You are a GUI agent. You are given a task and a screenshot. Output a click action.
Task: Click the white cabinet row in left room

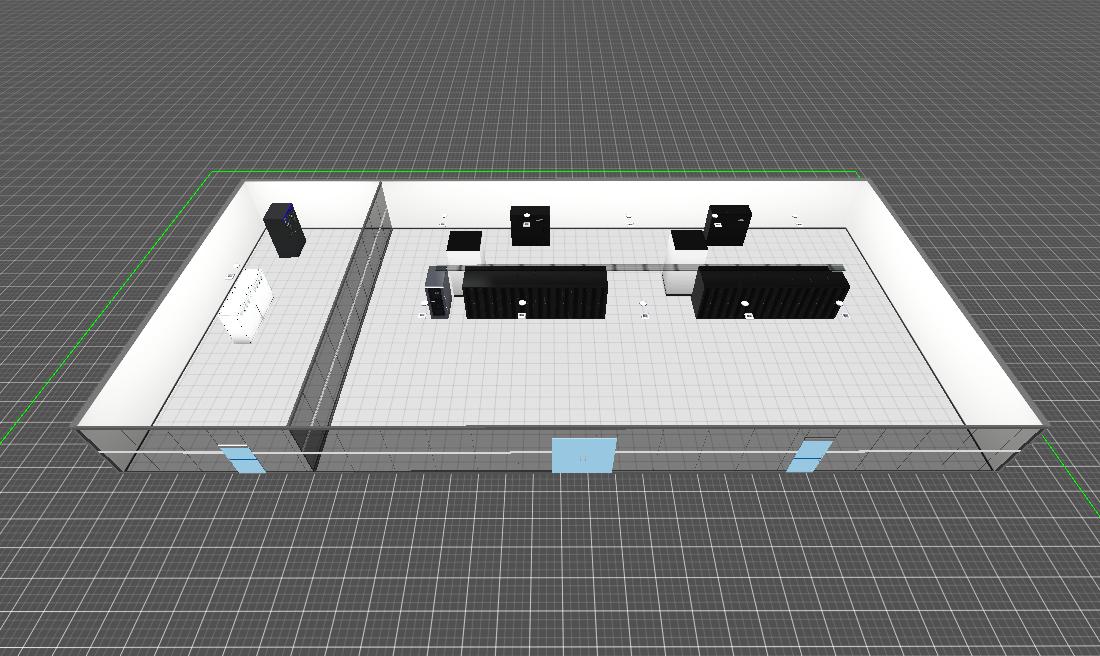[x=246, y=304]
